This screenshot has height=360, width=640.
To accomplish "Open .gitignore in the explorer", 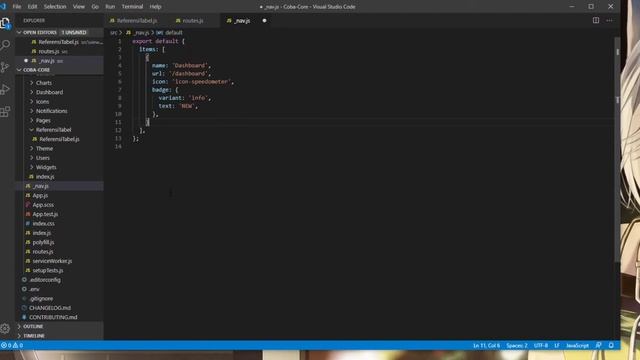I will [x=60, y=299].
